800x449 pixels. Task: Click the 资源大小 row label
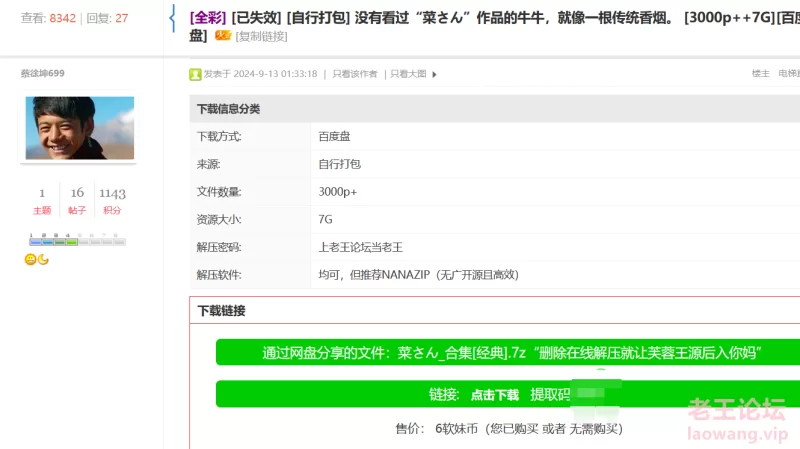pos(219,219)
